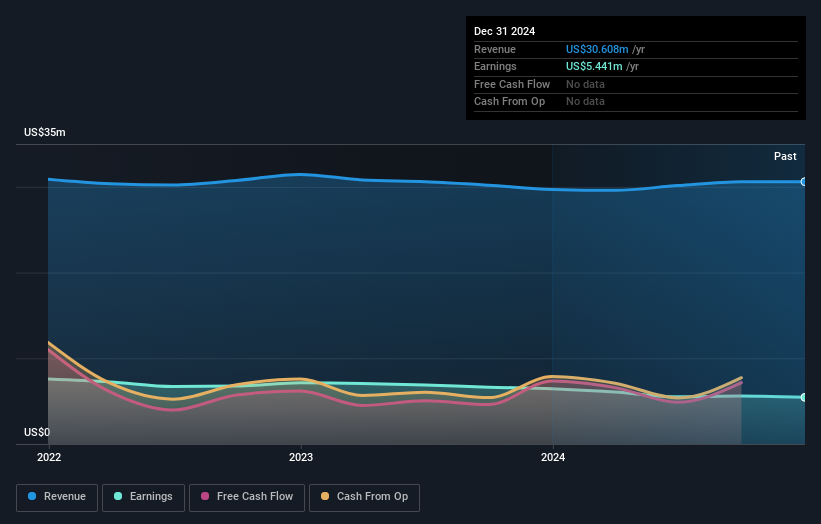821x524 pixels.
Task: Click the Revenue endpoint marker on blue line
Action: pos(804,182)
